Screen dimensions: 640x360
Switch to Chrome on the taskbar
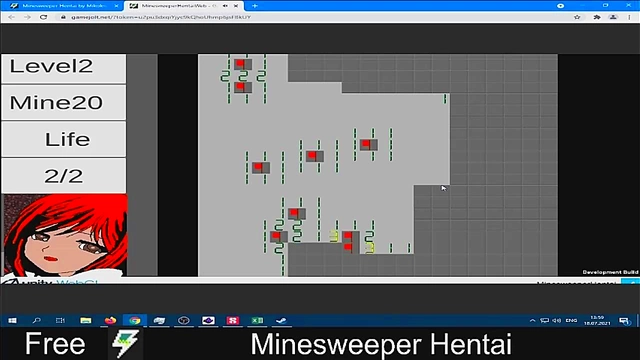tap(135, 320)
